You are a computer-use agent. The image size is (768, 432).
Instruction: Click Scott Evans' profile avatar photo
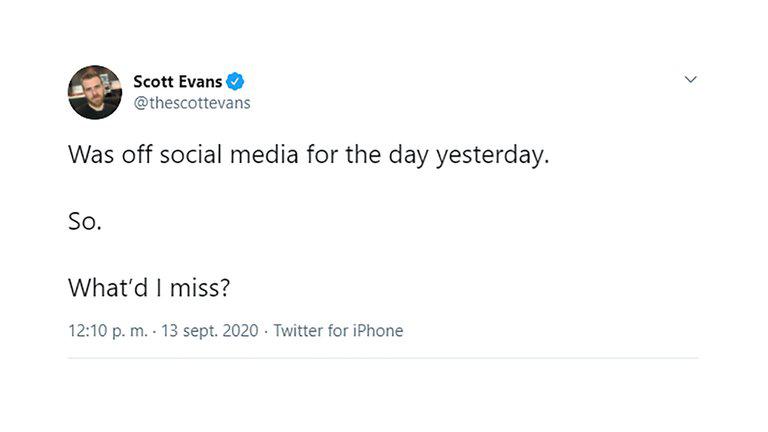[95, 92]
